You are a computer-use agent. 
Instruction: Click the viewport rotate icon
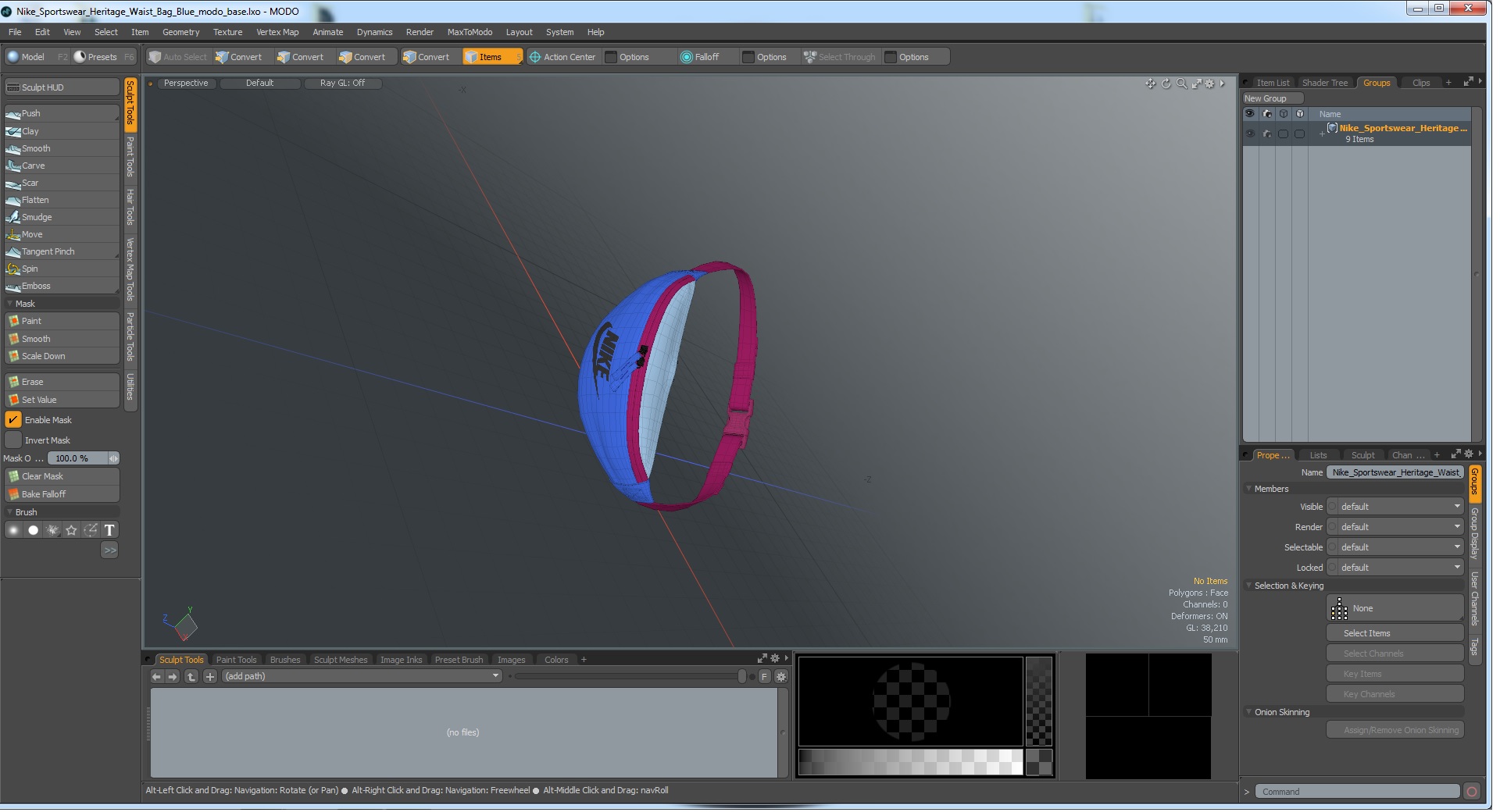pyautogui.click(x=1166, y=84)
